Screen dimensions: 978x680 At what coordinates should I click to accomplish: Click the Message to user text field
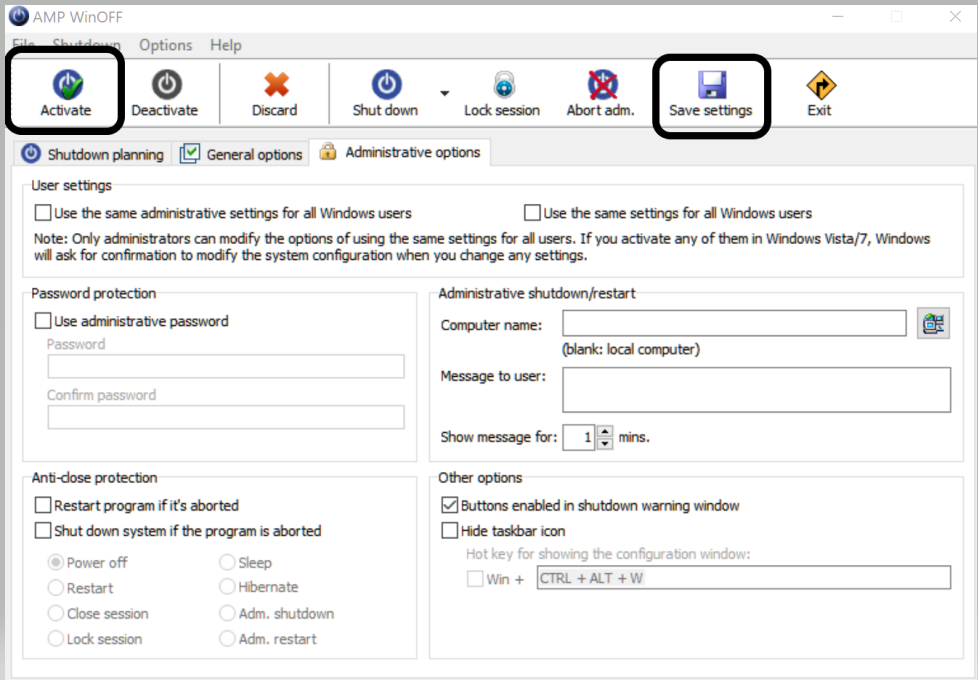point(755,389)
